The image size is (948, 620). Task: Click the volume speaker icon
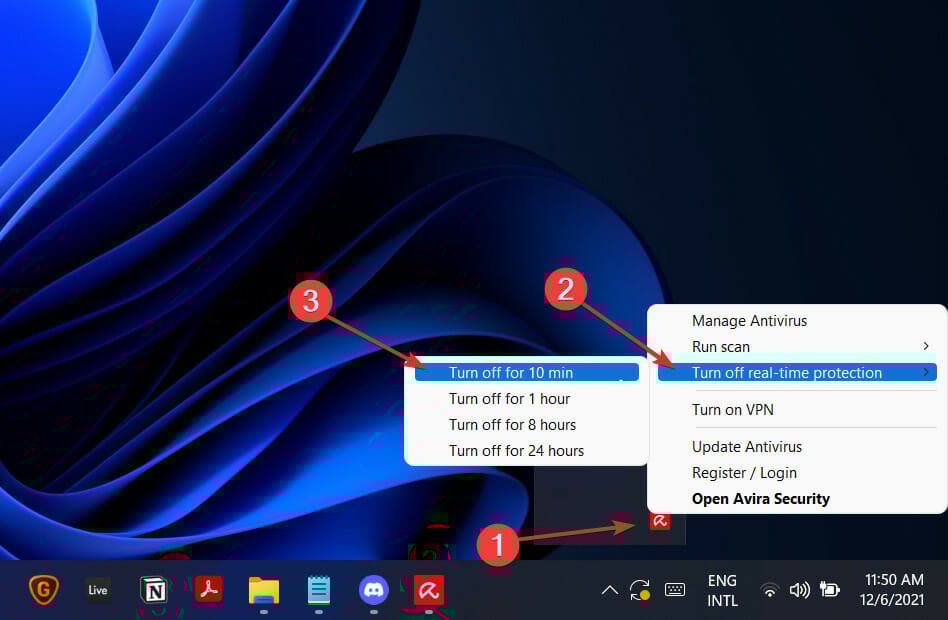[x=800, y=590]
